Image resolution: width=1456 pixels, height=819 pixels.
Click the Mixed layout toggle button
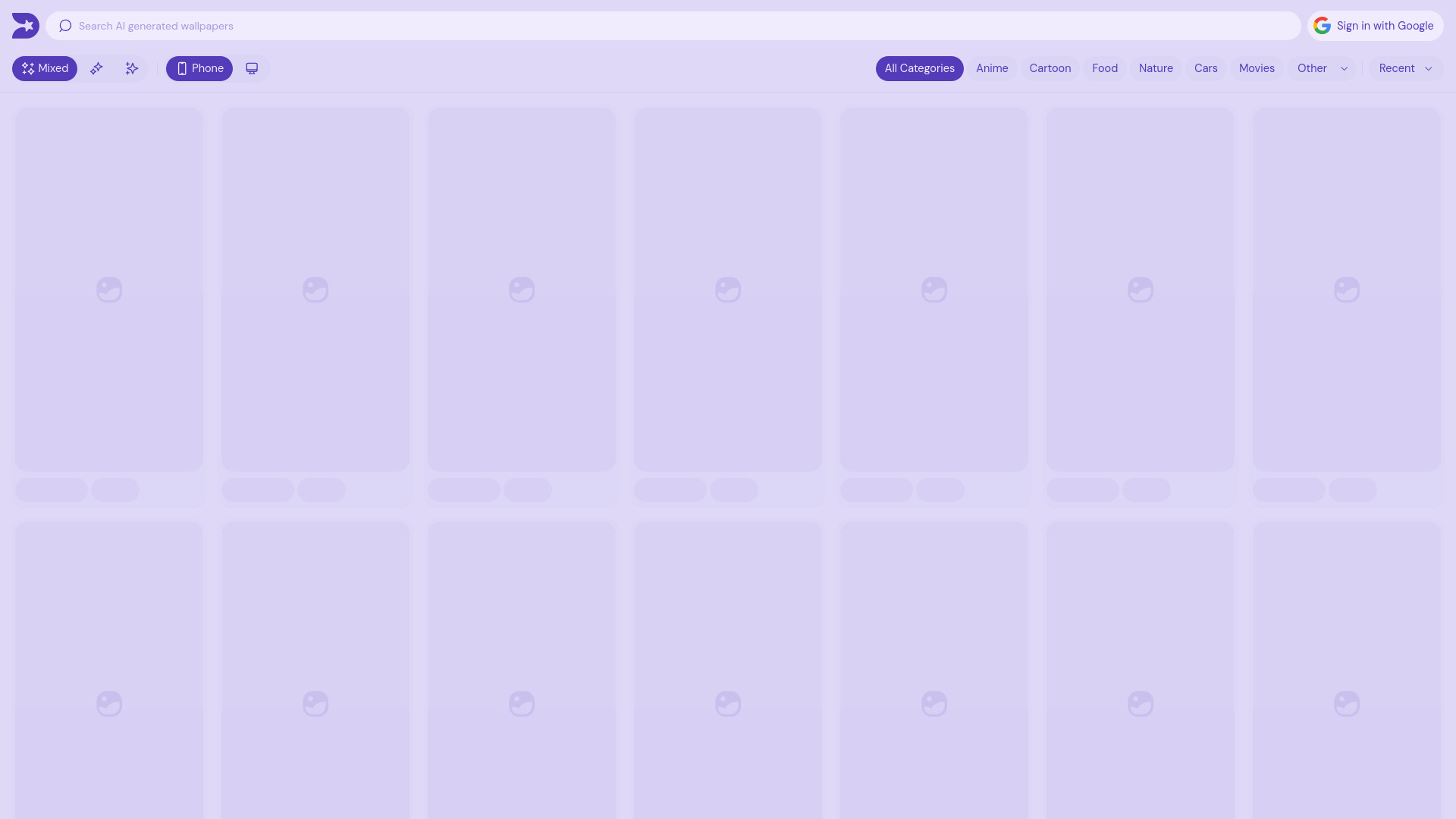(44, 68)
